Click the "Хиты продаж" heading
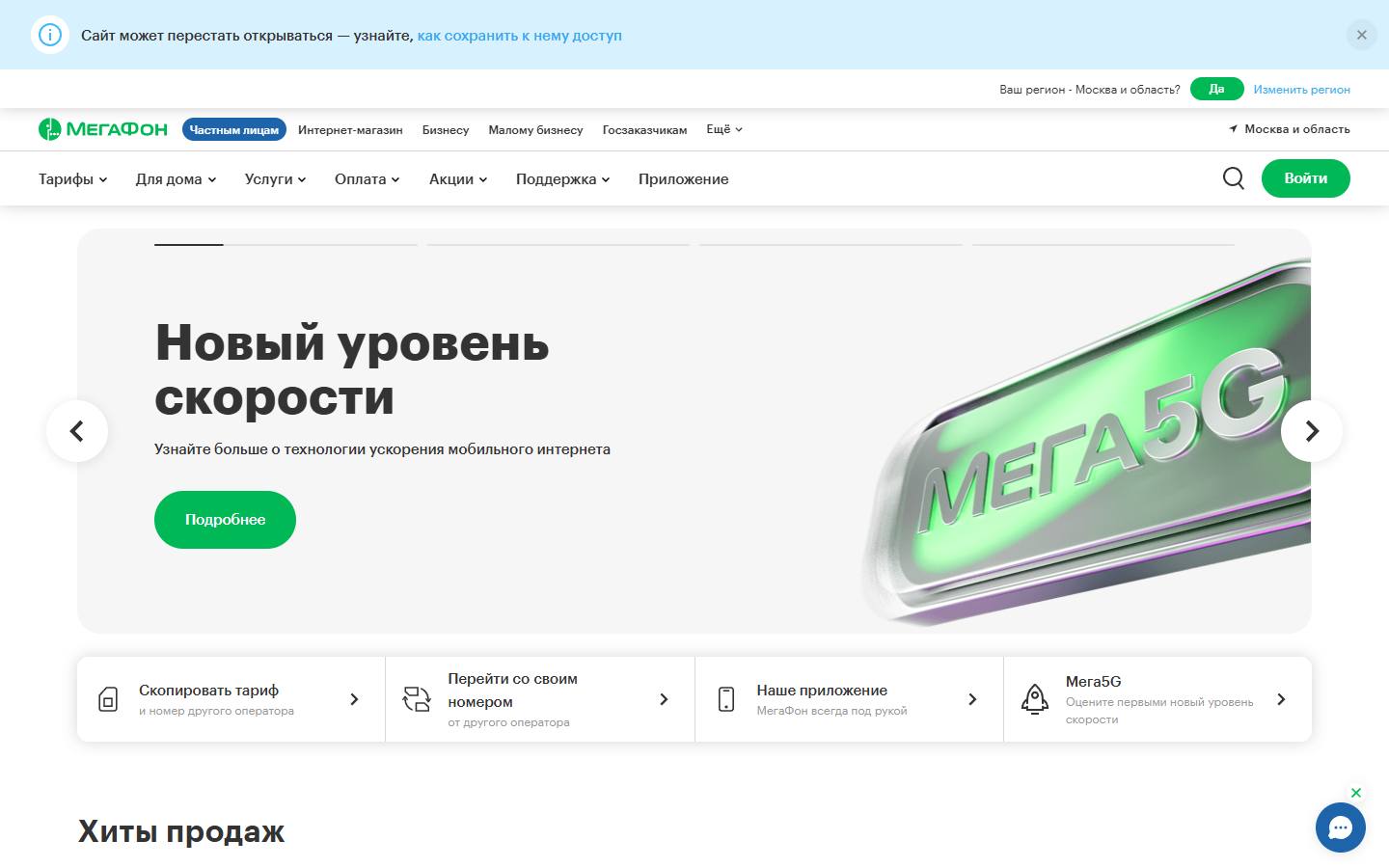The width and height of the screenshot is (1389, 868). pyautogui.click(x=181, y=831)
